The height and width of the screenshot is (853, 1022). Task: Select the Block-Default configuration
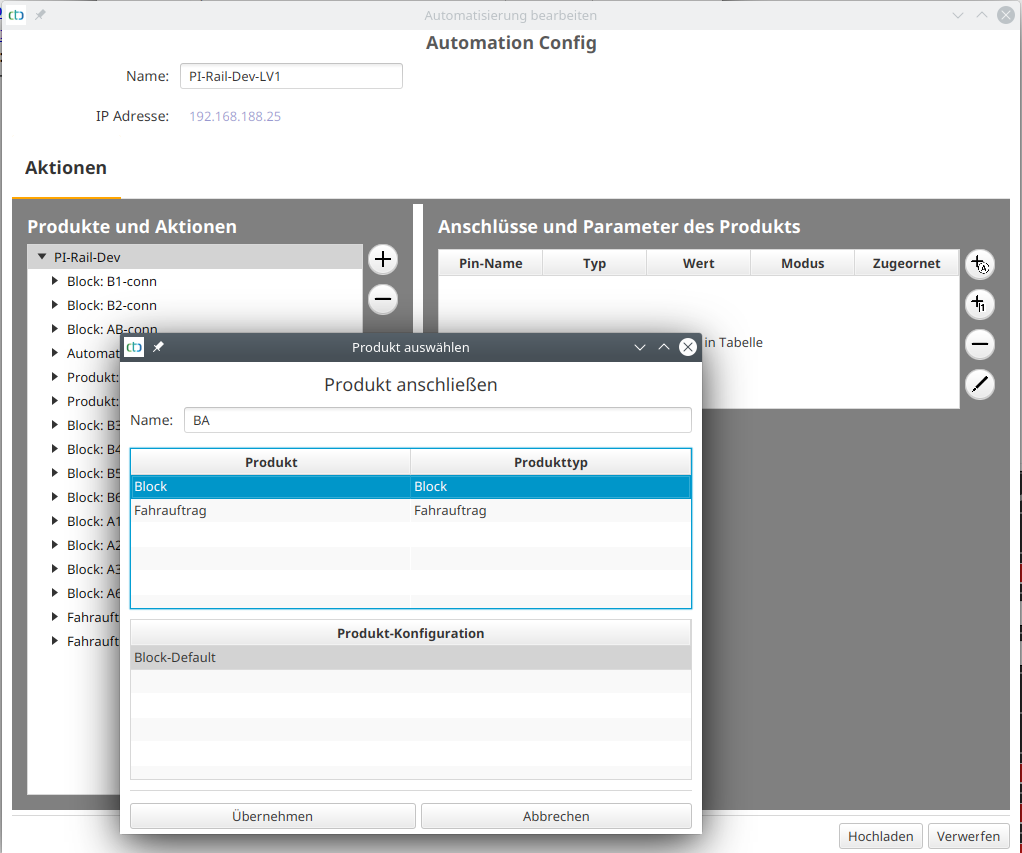(x=410, y=658)
